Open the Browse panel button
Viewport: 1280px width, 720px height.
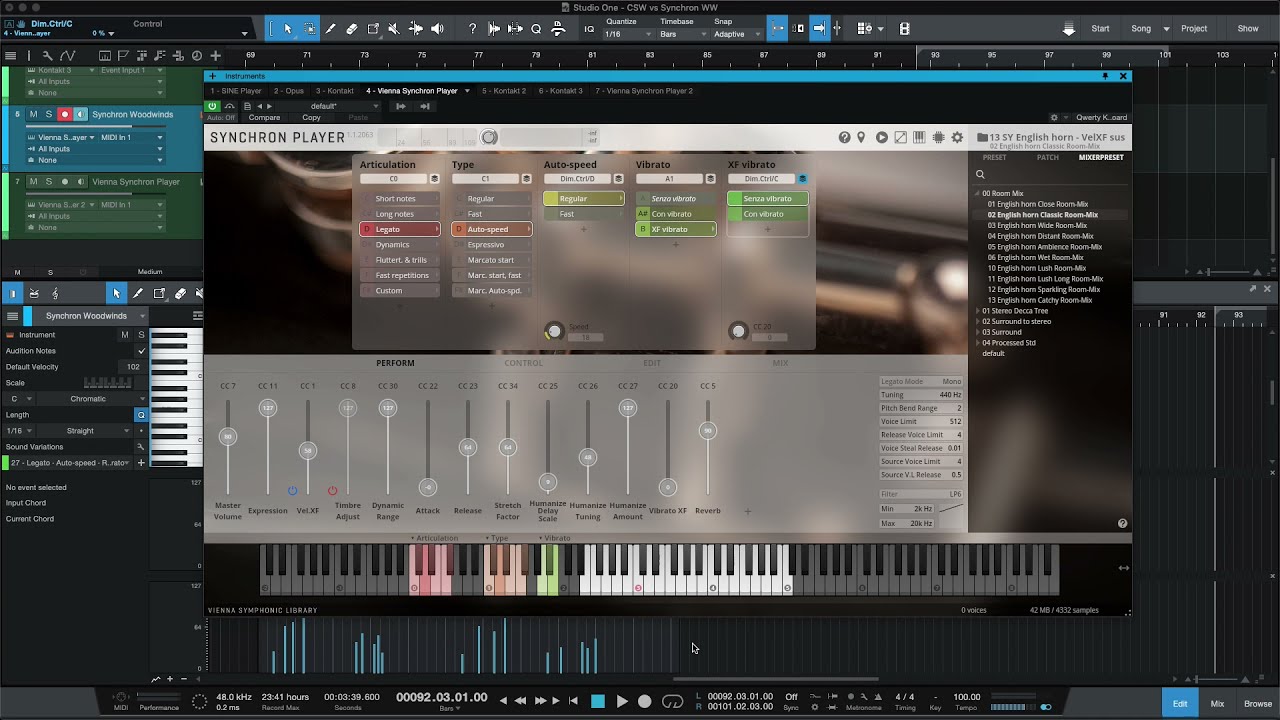pyautogui.click(x=1258, y=704)
